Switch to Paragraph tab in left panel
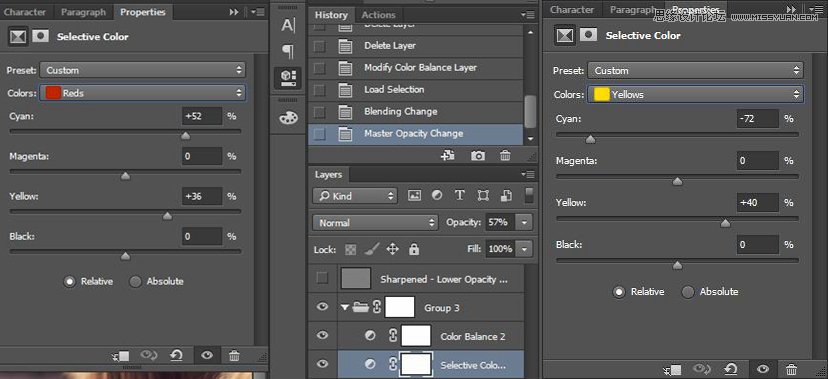828x379 pixels. pos(83,12)
